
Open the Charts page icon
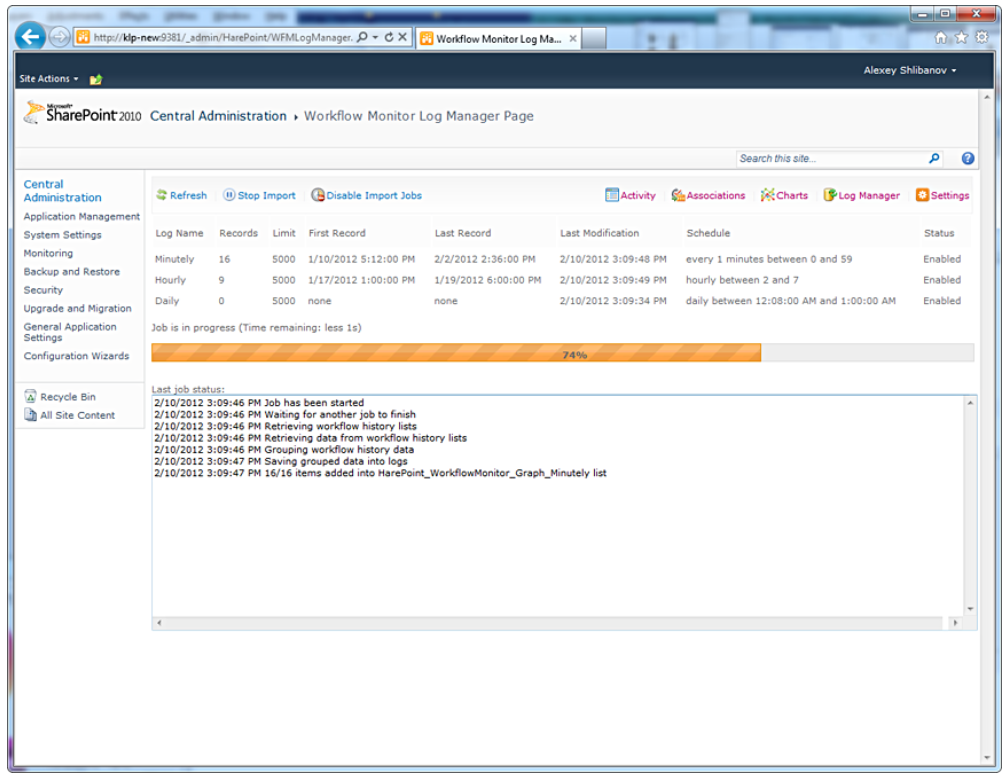767,196
